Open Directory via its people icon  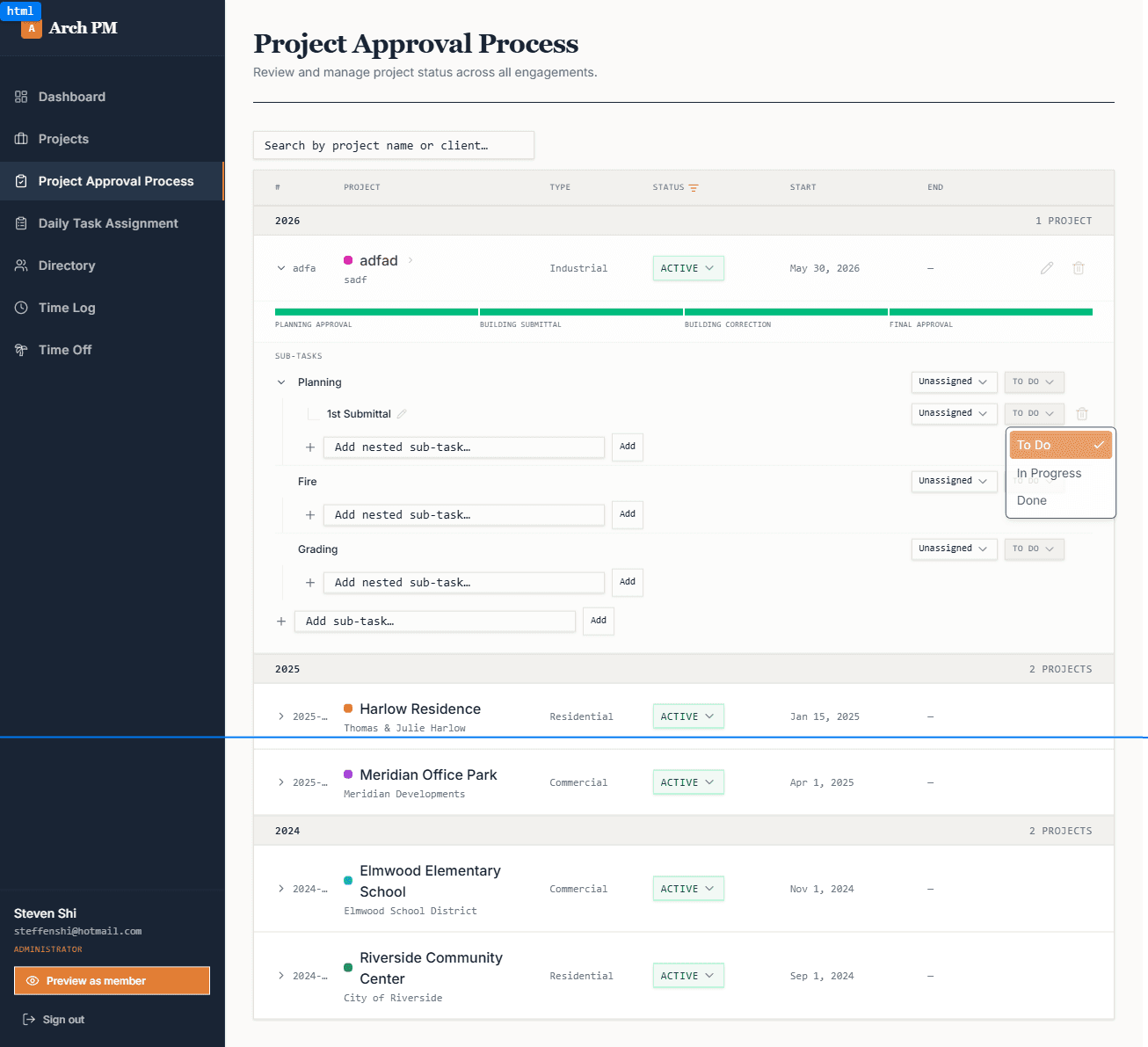pyautogui.click(x=21, y=265)
